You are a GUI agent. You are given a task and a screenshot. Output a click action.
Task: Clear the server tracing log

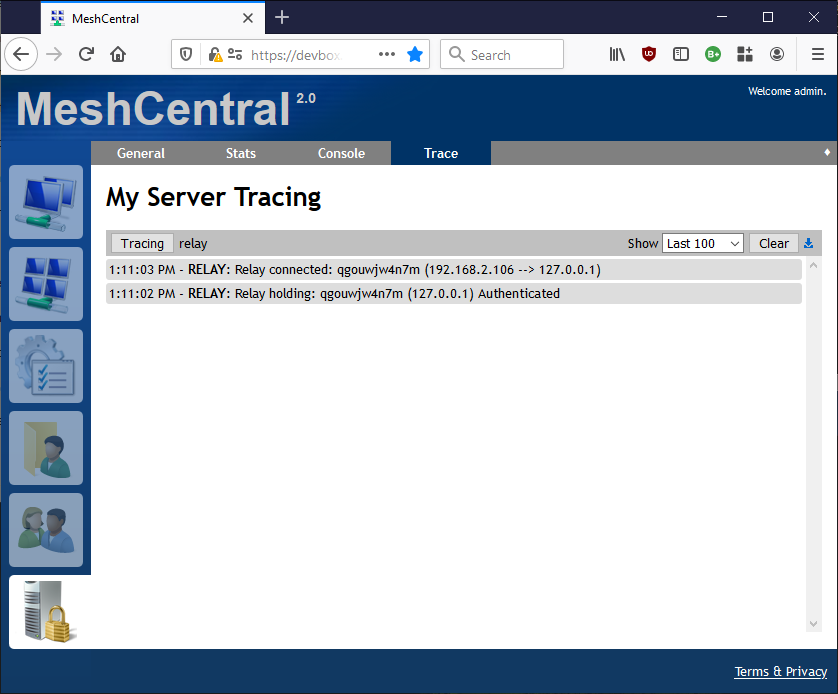pyautogui.click(x=773, y=243)
